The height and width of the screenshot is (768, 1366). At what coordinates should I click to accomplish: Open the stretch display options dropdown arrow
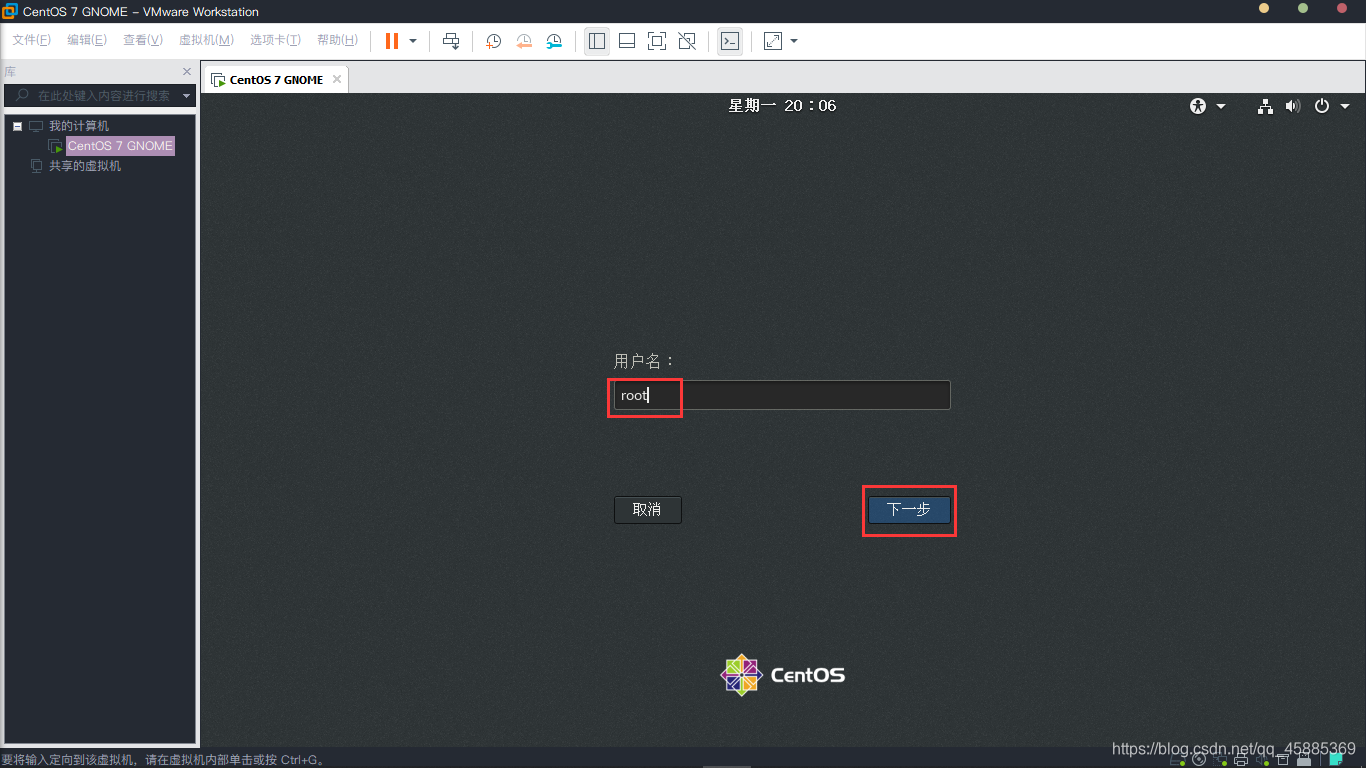(794, 41)
